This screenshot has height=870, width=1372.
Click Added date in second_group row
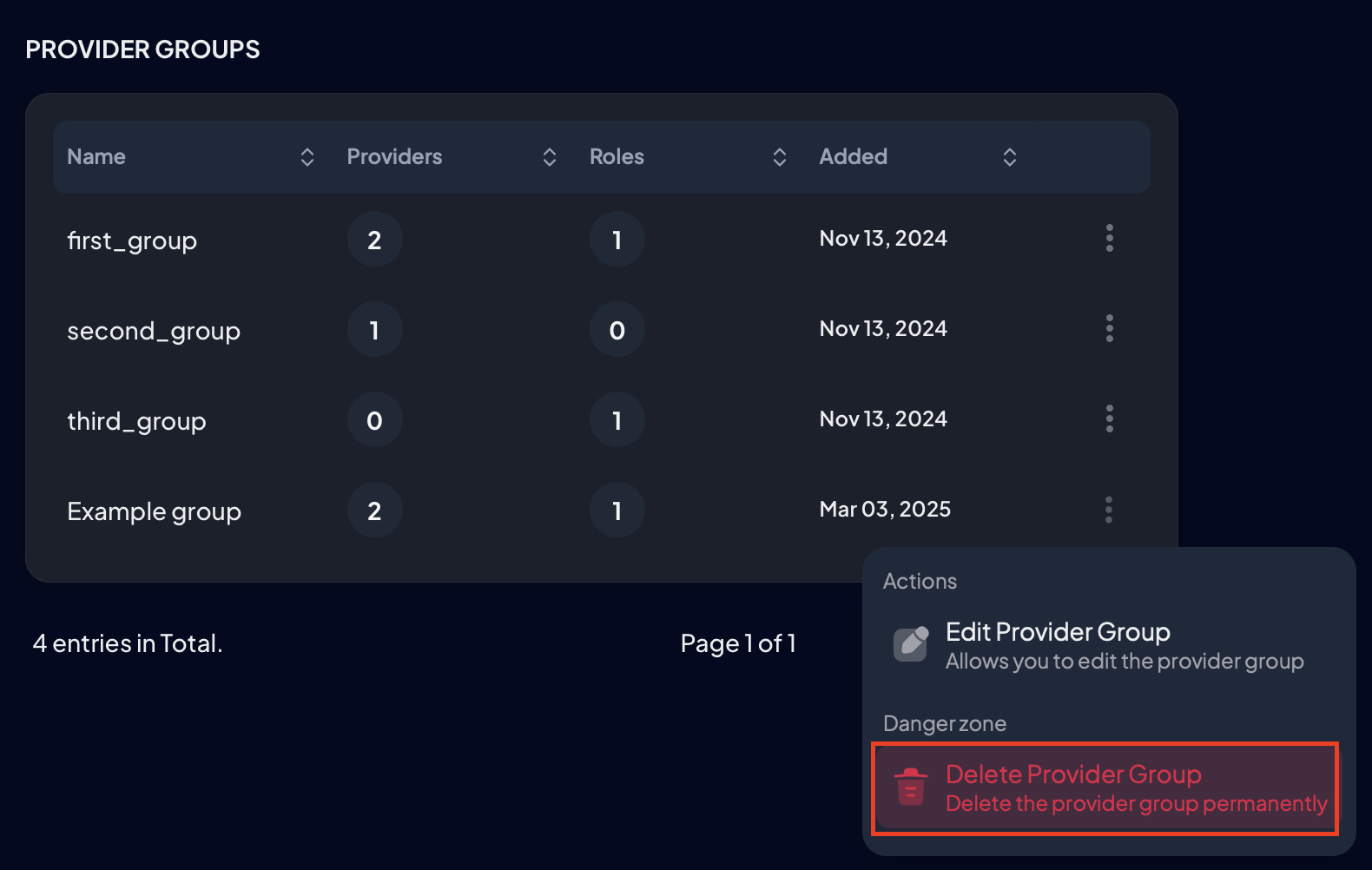[883, 329]
